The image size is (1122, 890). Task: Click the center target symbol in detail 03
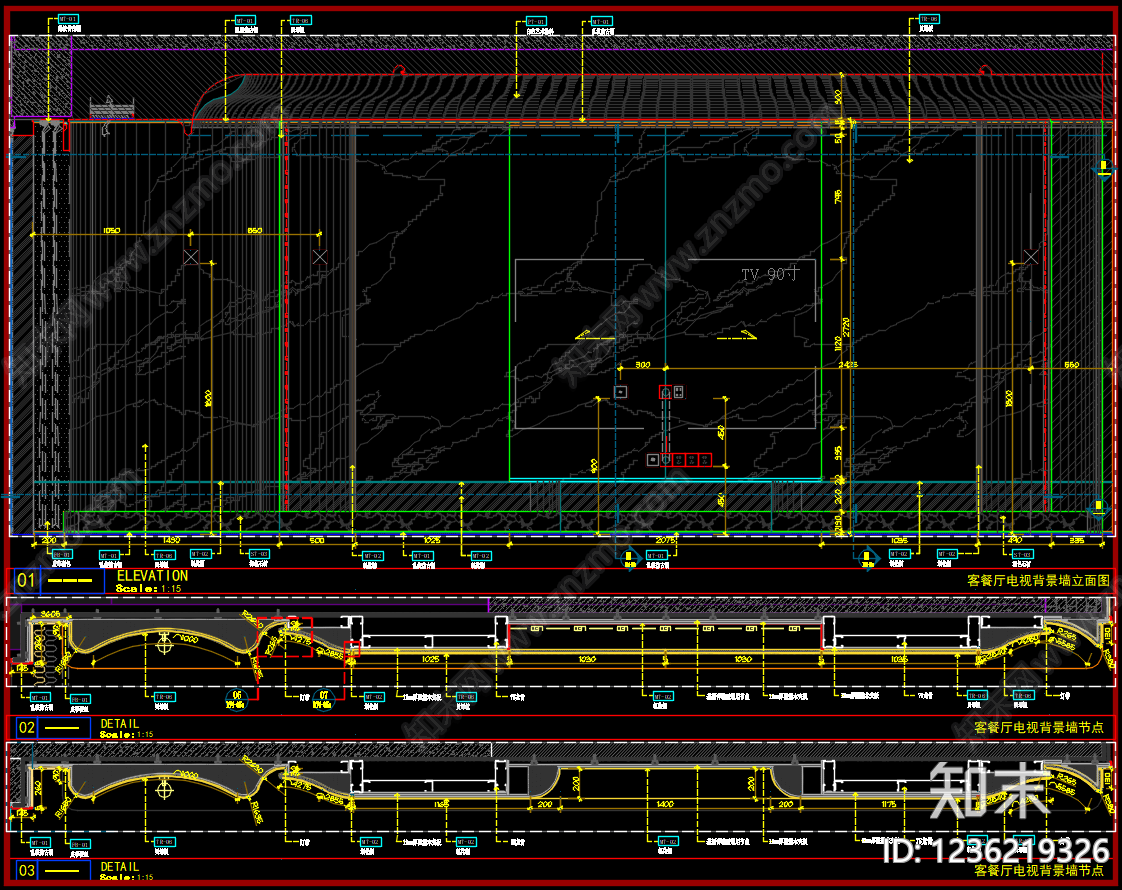tap(165, 790)
